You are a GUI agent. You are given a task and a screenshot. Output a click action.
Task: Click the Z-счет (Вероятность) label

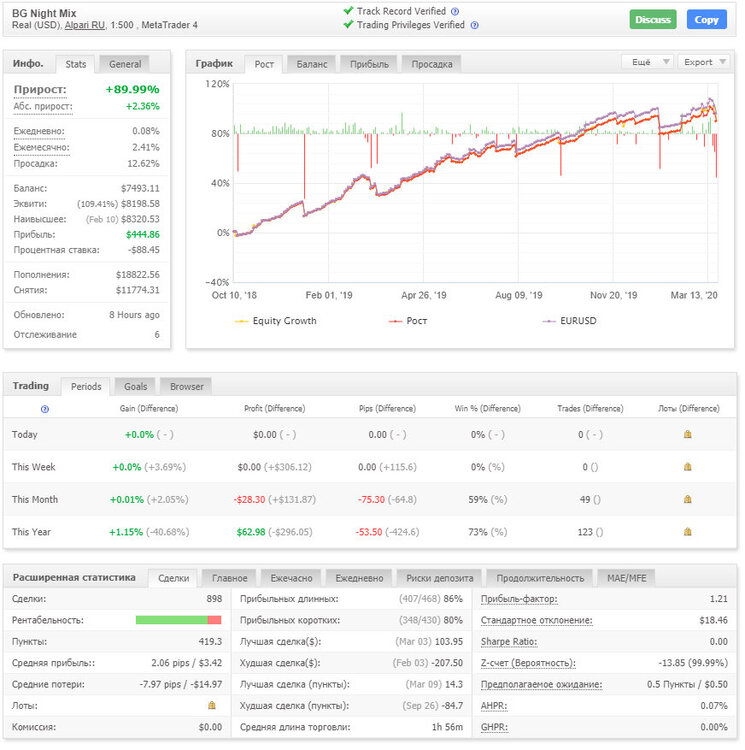coord(528,663)
